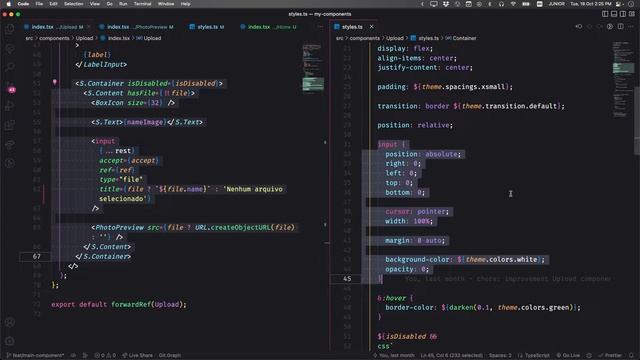Click the '&:hover {' line
This screenshot has width=640, height=360.
tap(395, 298)
